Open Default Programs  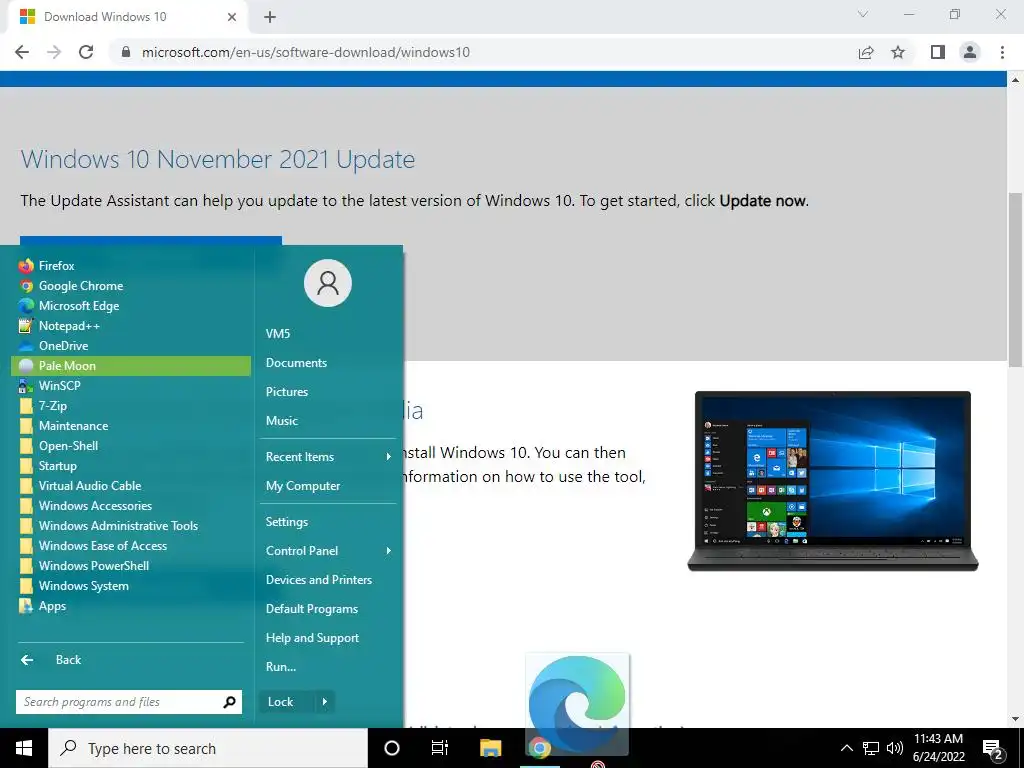328,609
